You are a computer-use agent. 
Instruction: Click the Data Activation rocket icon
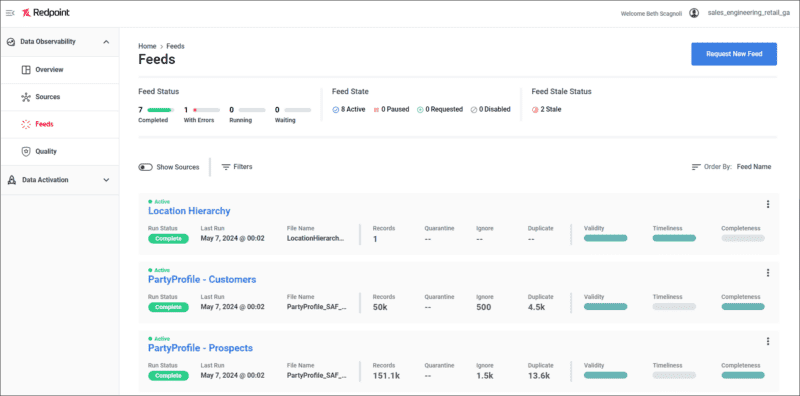tap(11, 180)
